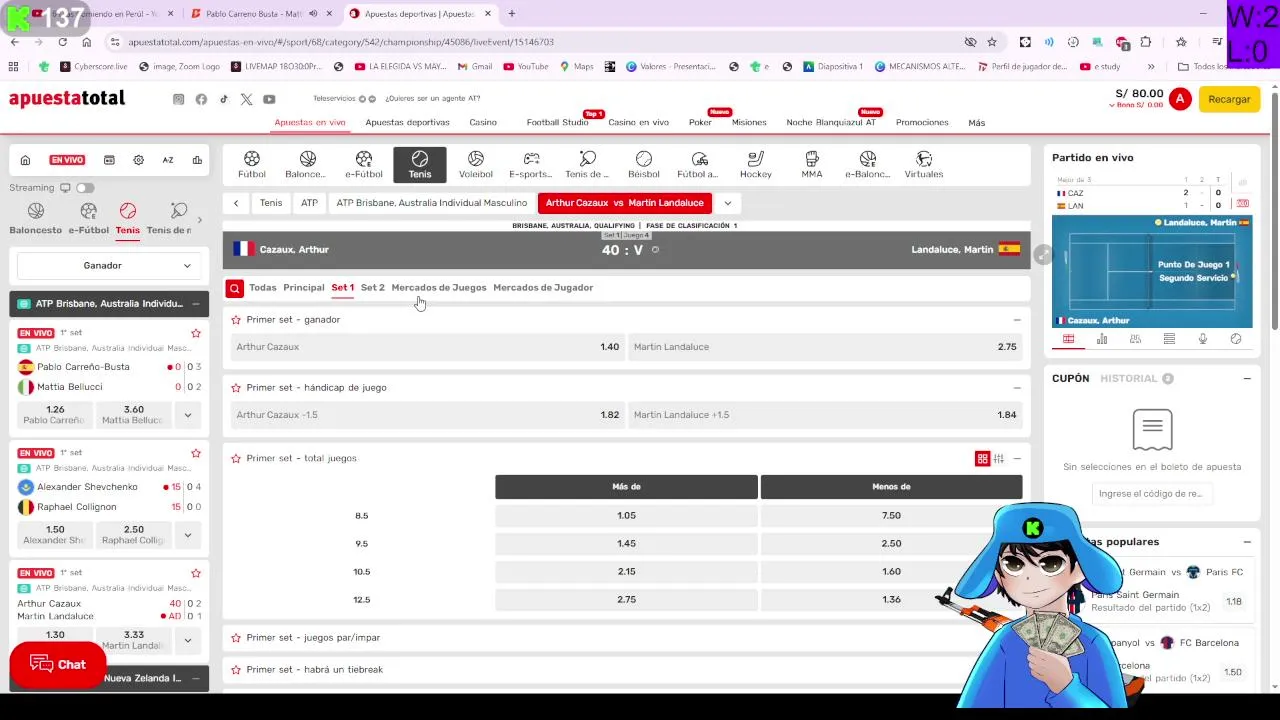
Task: Select Más de 9.5 odds 1.45
Action: point(626,543)
